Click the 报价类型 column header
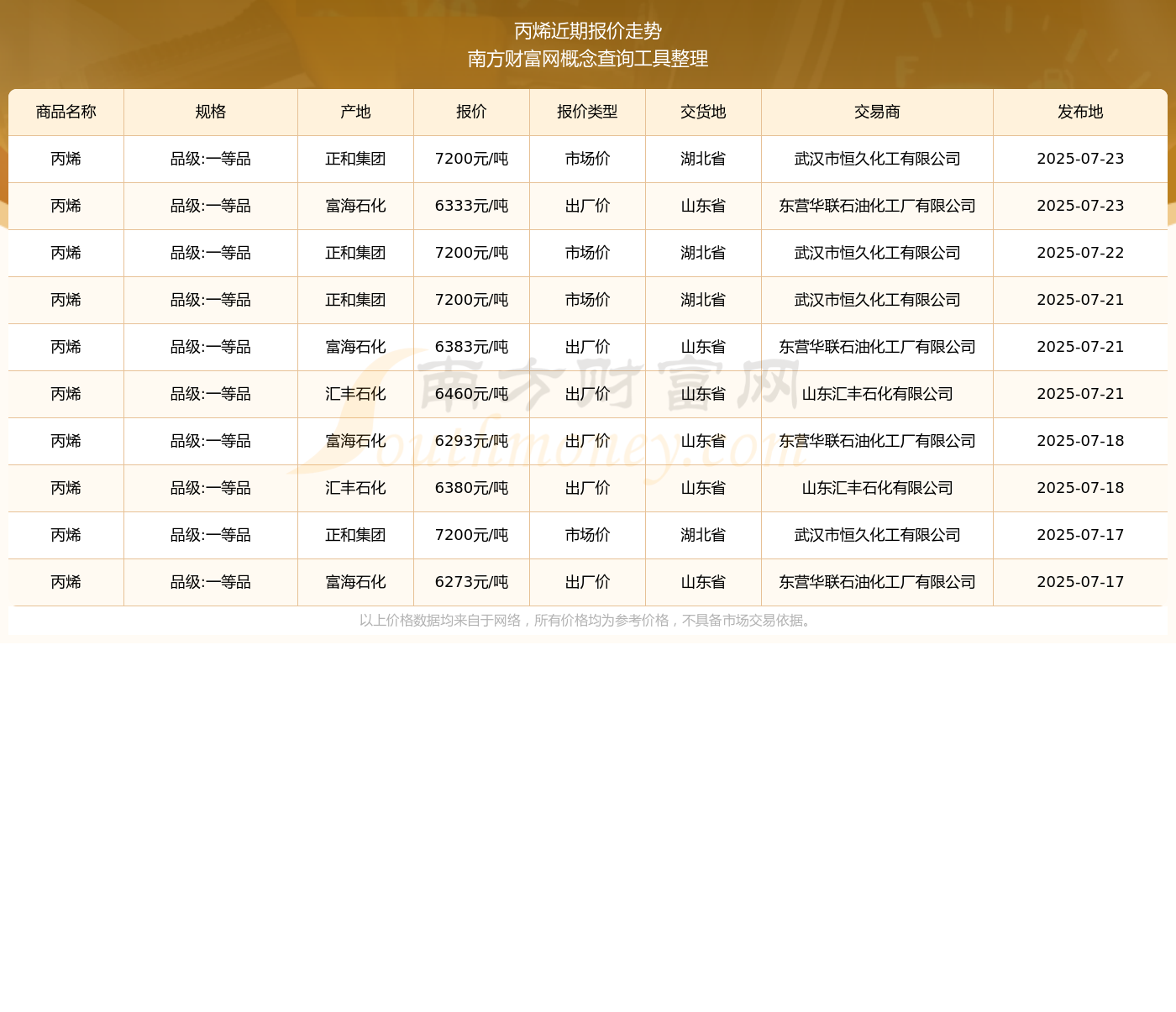 pyautogui.click(x=587, y=112)
